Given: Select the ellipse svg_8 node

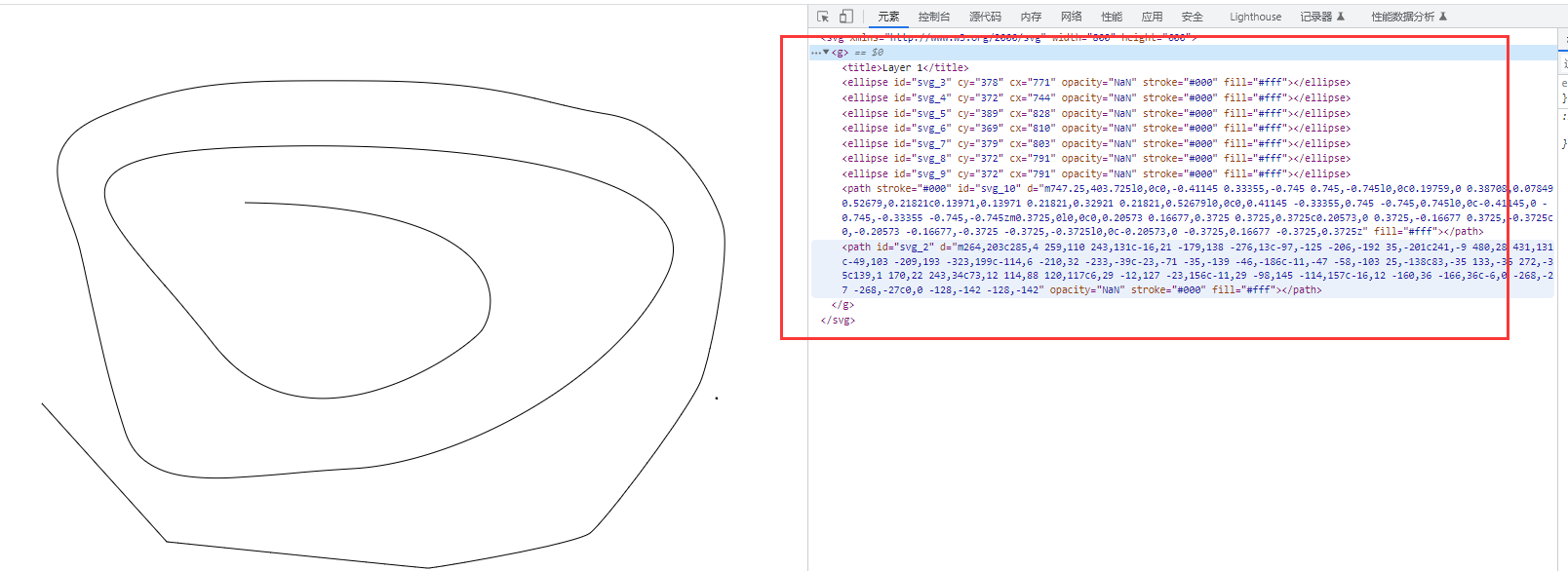Looking at the screenshot, I should tap(1096, 158).
